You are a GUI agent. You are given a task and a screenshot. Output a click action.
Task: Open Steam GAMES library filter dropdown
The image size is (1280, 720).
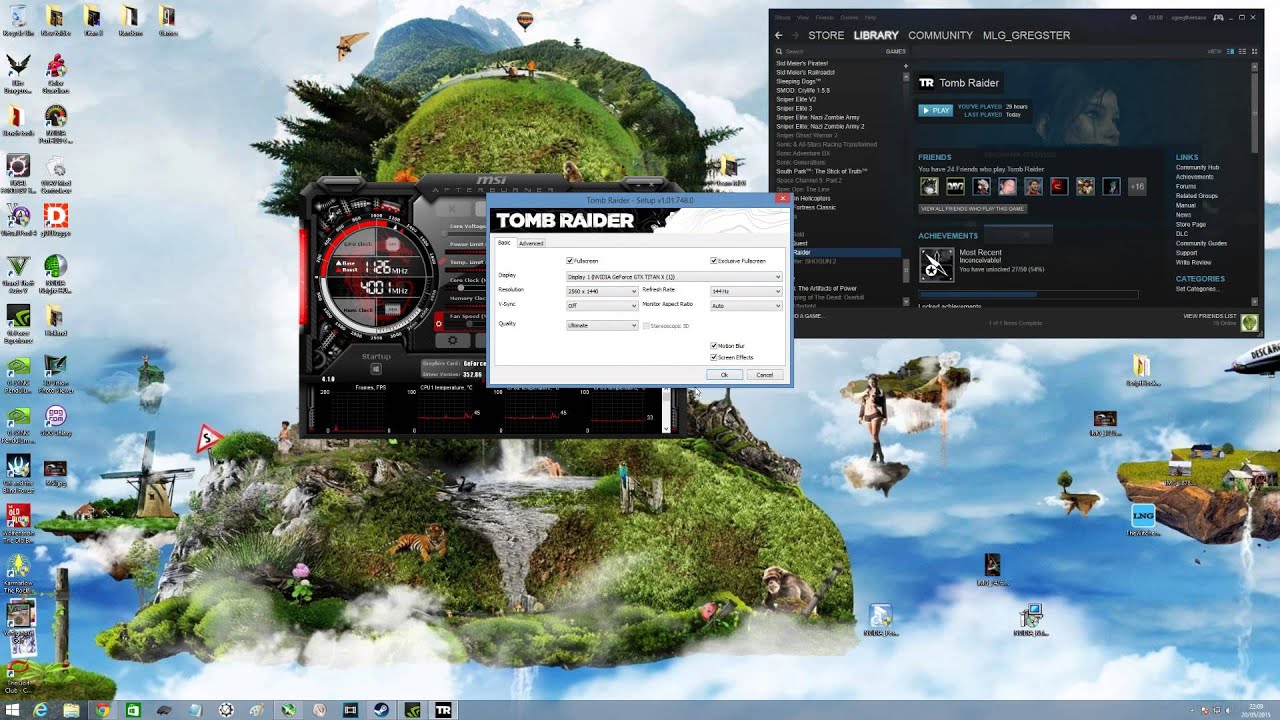tap(896, 51)
